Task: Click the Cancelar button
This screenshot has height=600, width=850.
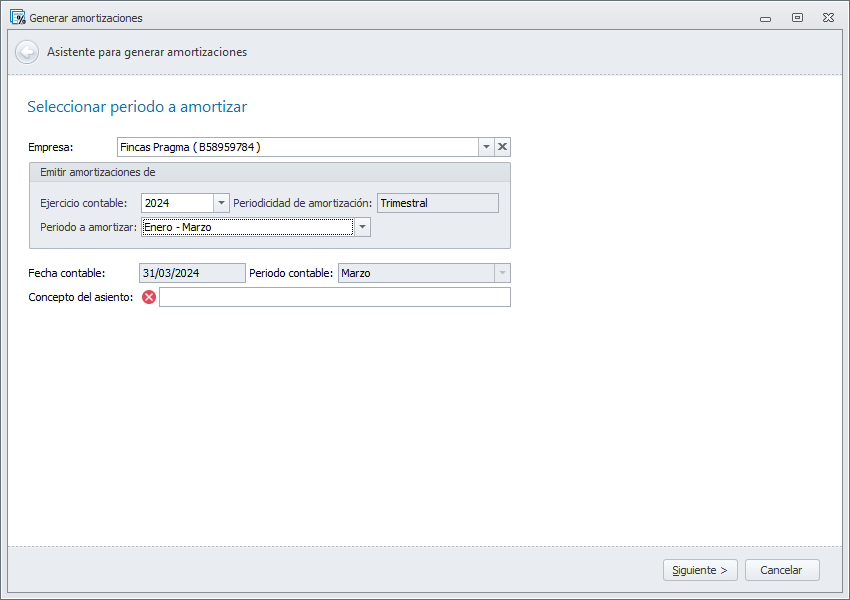Action: (x=782, y=570)
